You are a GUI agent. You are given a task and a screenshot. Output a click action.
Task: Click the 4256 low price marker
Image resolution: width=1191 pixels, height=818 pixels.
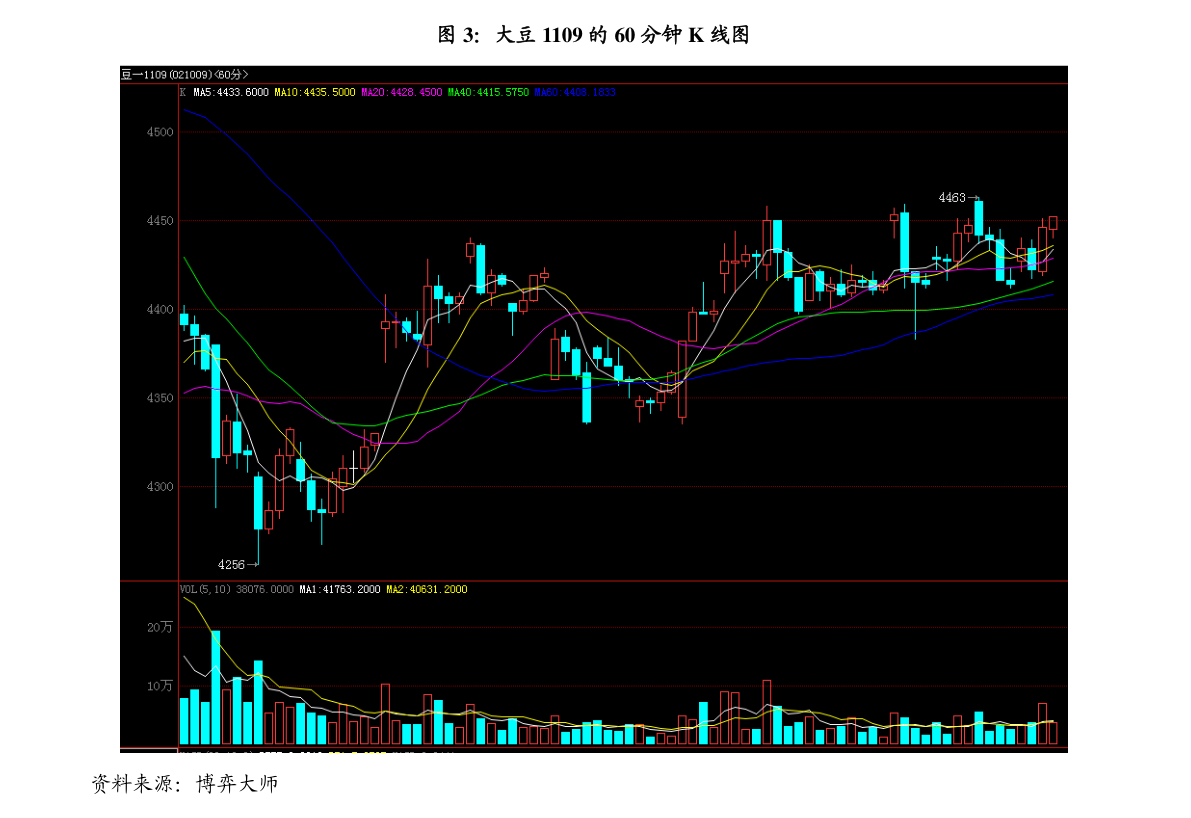237,565
